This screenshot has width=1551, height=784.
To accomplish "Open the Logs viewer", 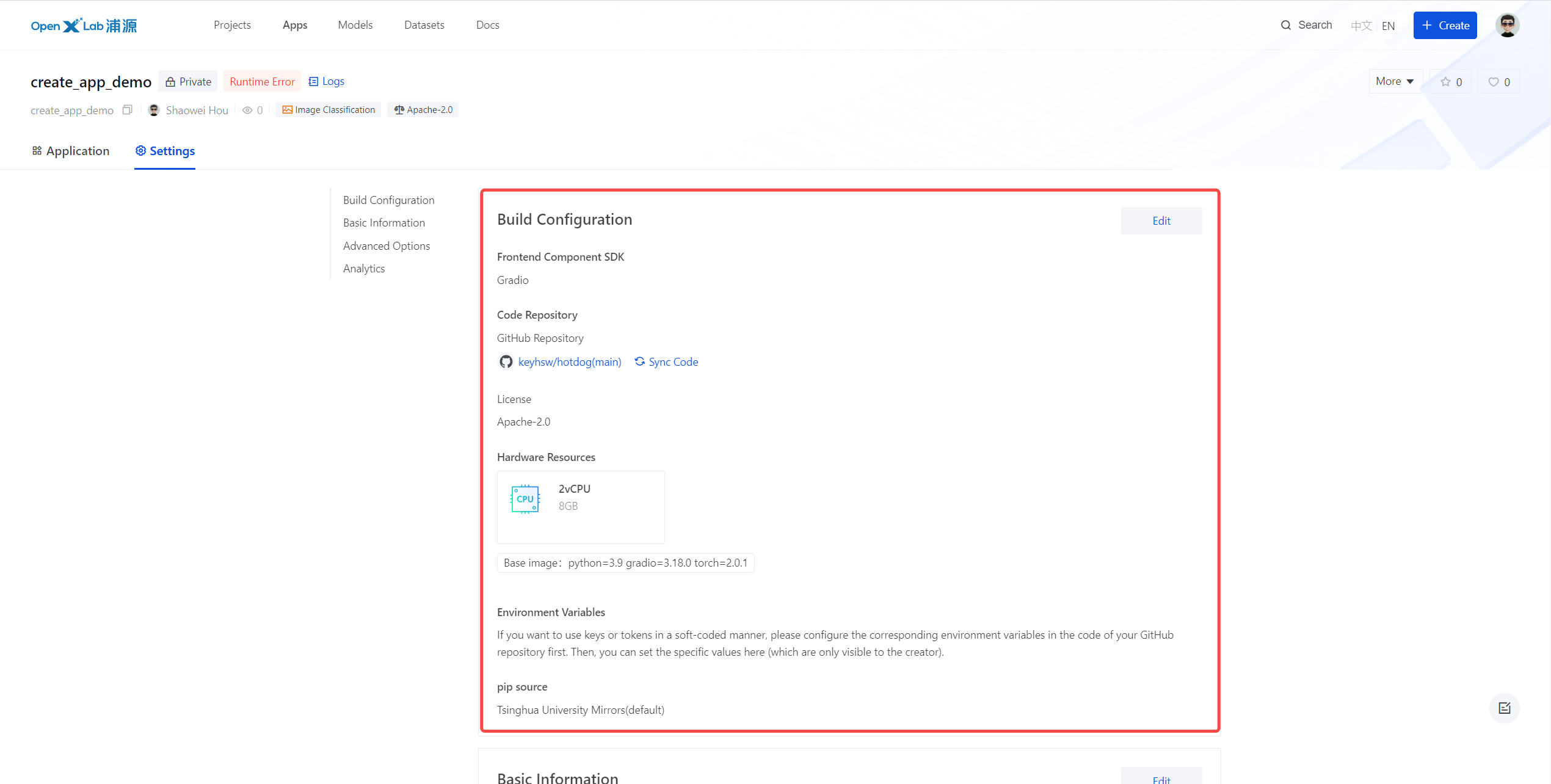I will 327,81.
